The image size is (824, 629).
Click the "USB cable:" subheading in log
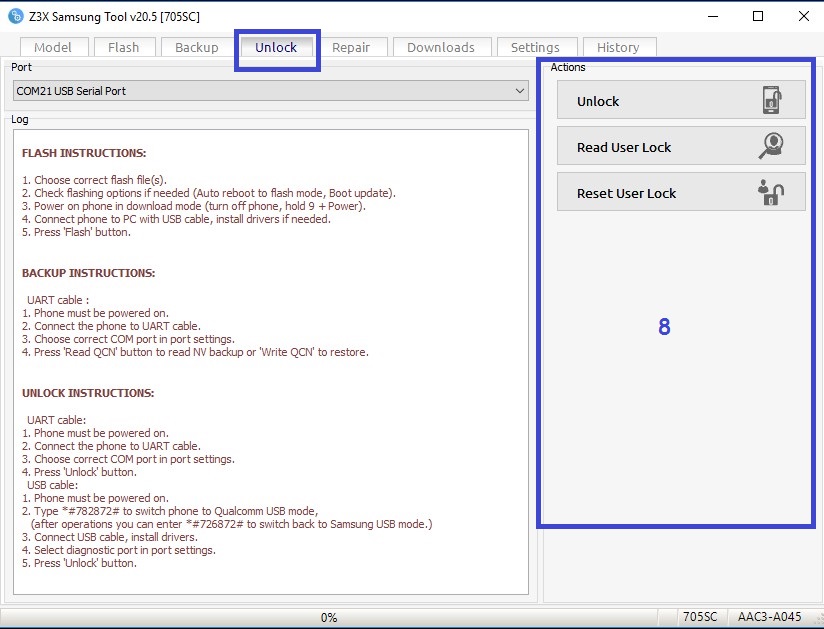53,485
